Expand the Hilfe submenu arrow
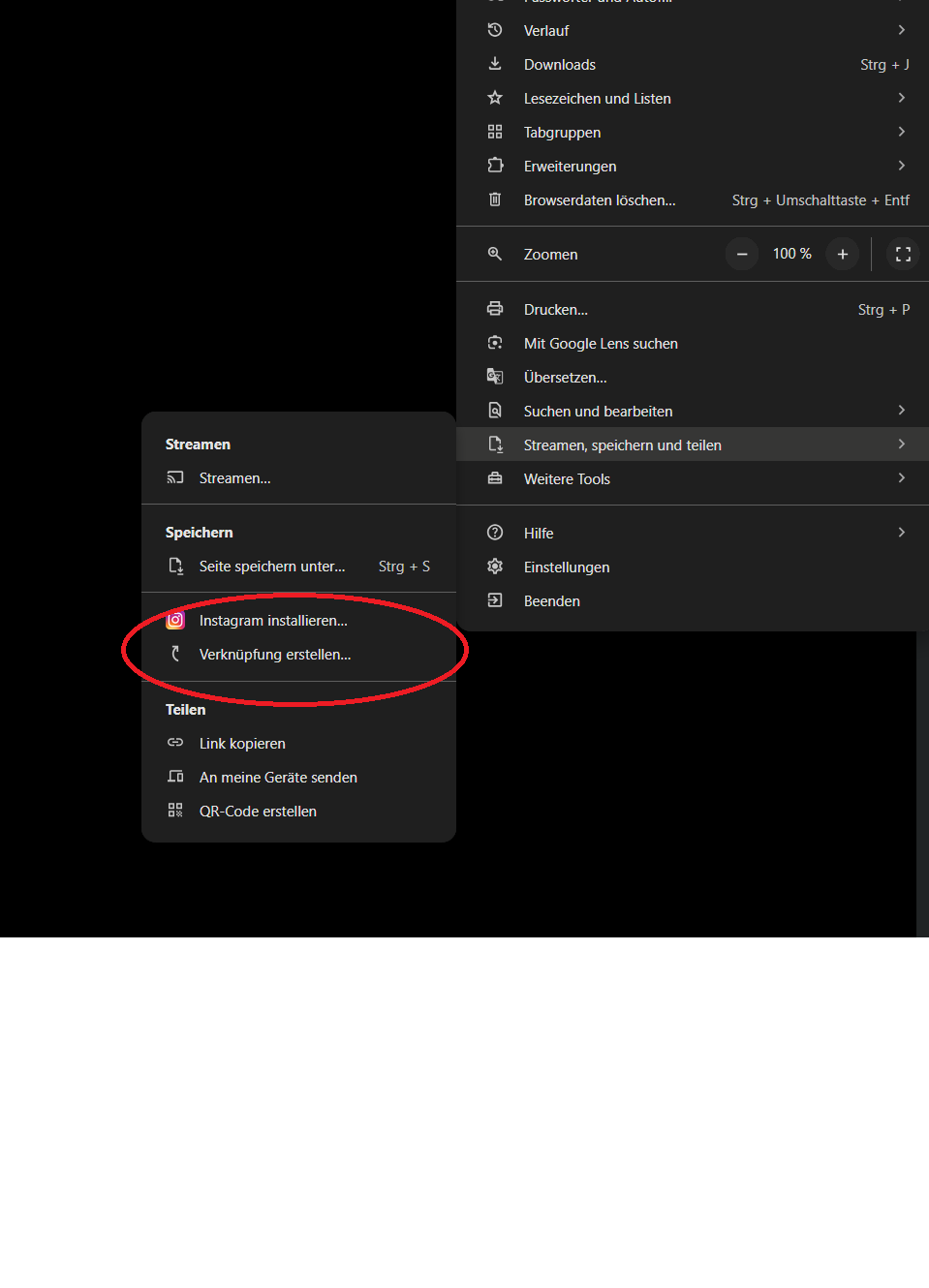The image size is (929, 1288). click(901, 533)
